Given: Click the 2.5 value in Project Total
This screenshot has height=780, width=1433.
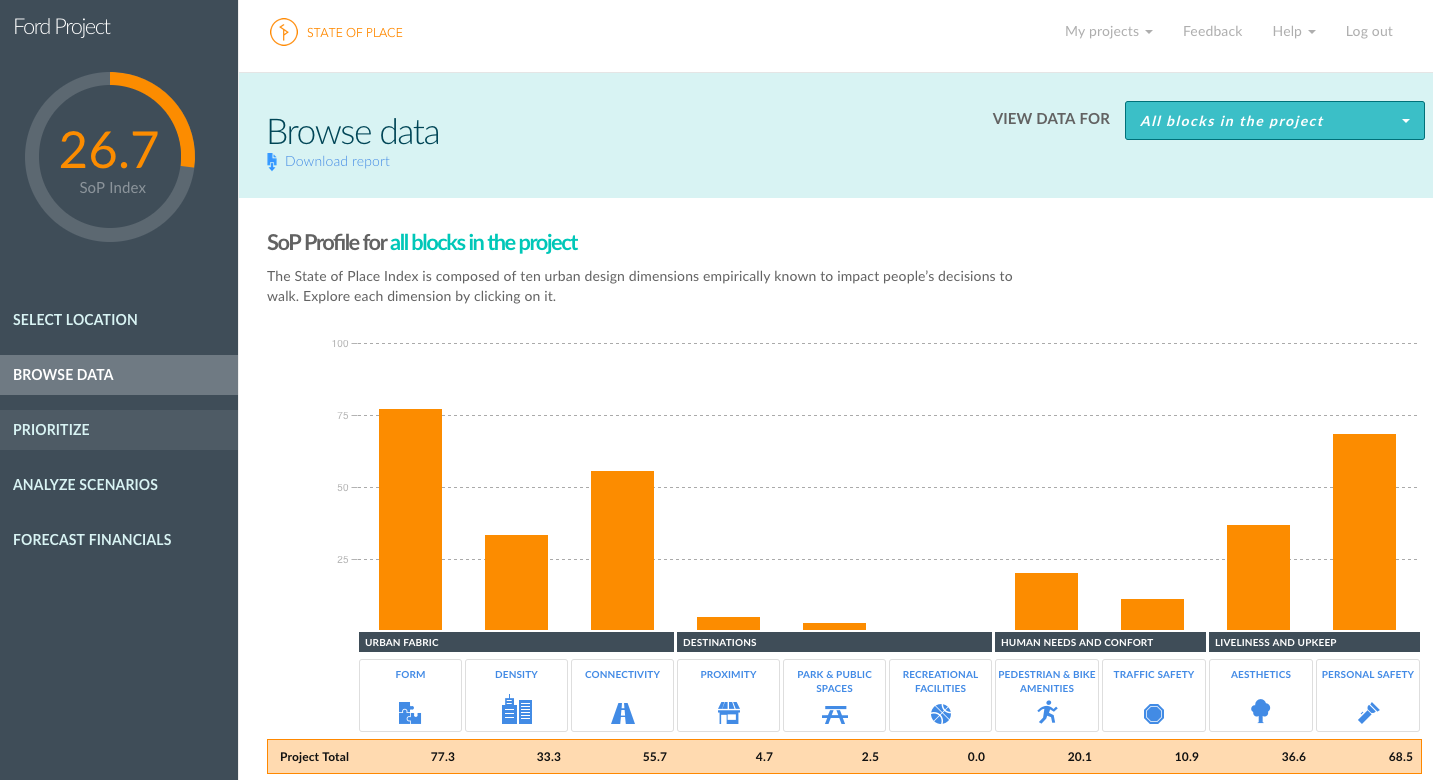Looking at the screenshot, I should coord(870,757).
